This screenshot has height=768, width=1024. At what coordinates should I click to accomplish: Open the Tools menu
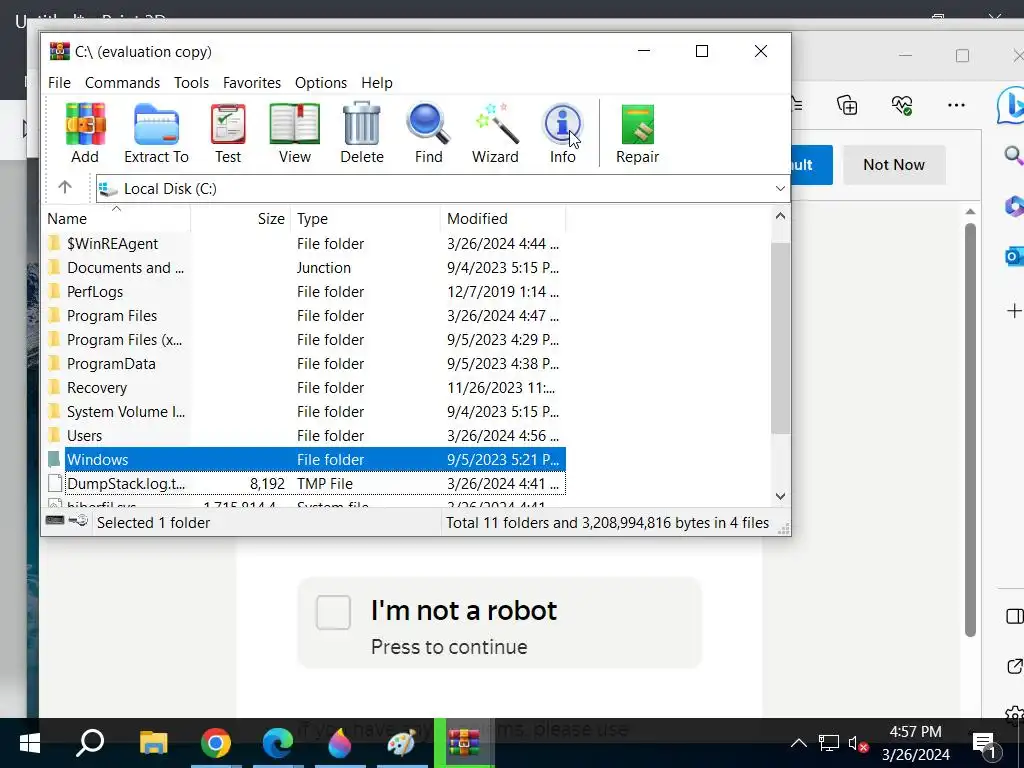pos(191,83)
